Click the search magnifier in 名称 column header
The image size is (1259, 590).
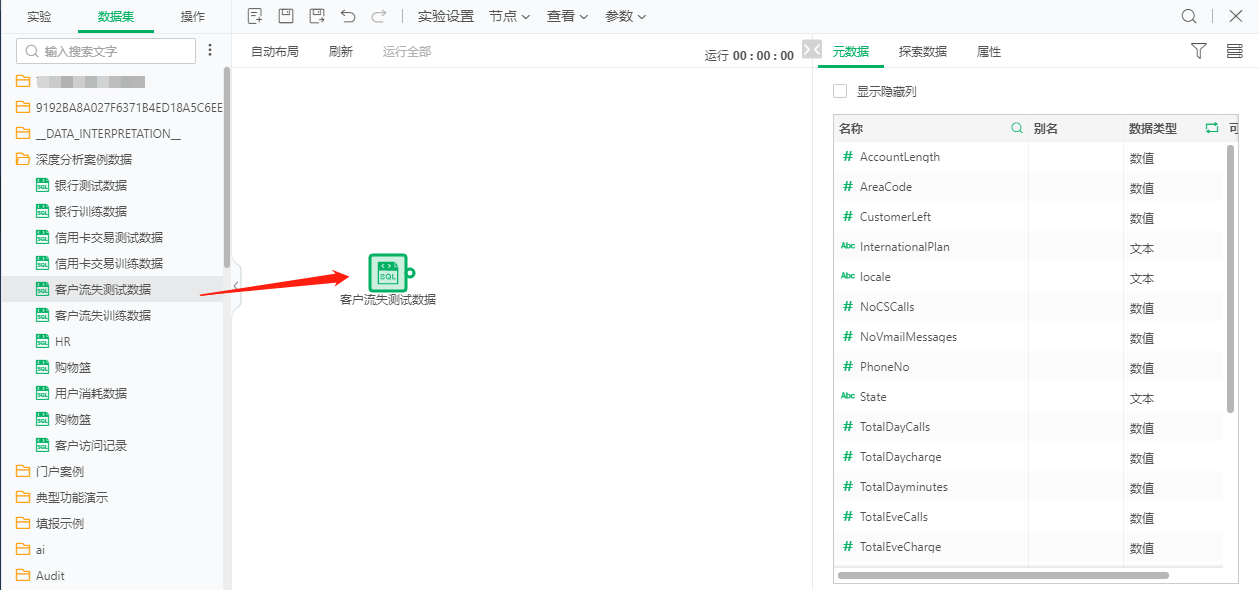point(1017,128)
